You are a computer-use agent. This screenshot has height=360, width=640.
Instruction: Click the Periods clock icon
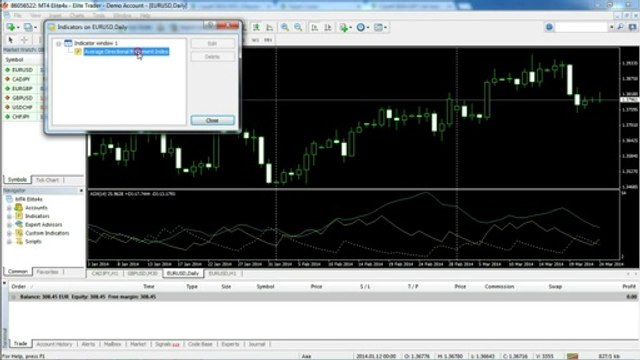click(x=360, y=27)
